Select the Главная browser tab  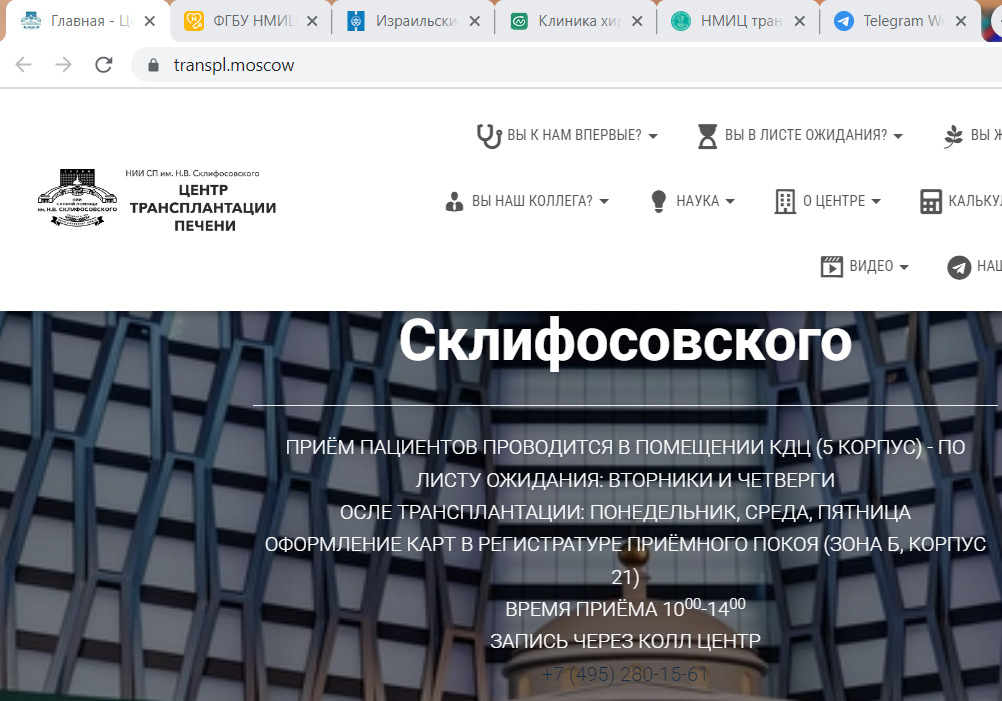click(x=88, y=21)
